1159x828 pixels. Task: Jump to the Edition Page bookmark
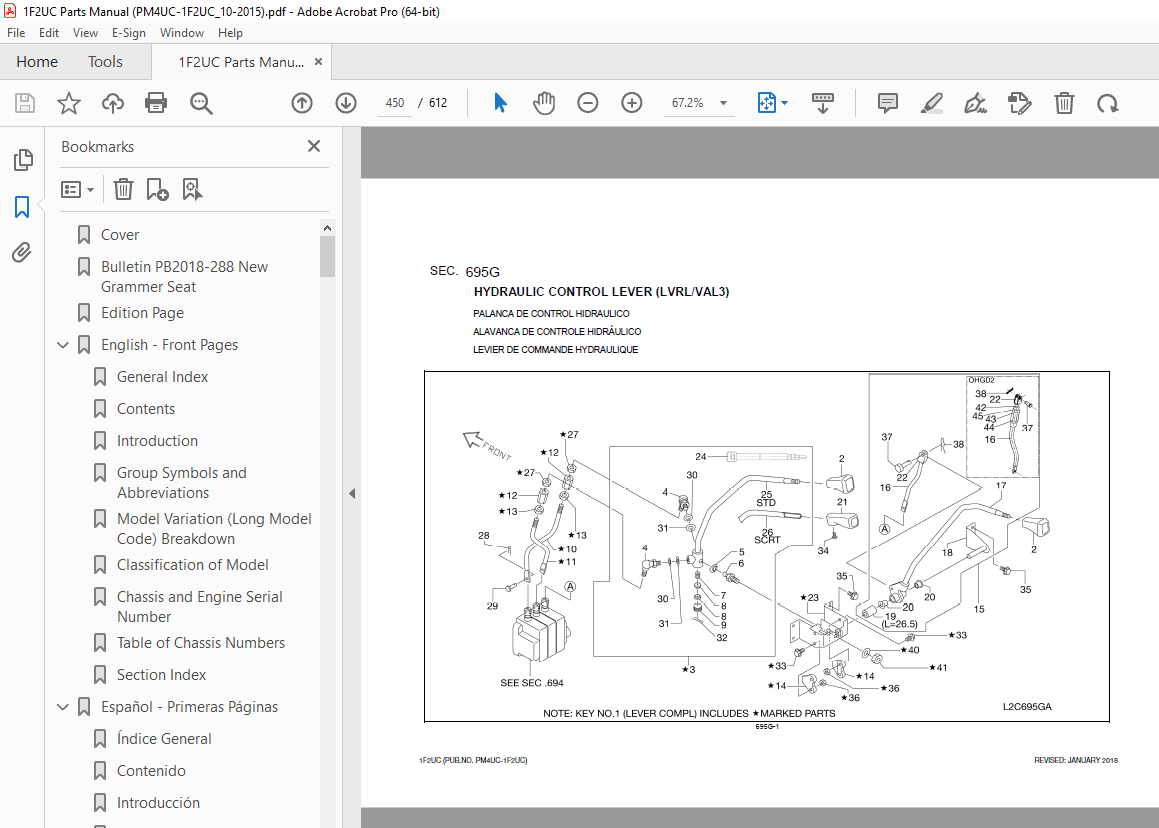tap(142, 313)
